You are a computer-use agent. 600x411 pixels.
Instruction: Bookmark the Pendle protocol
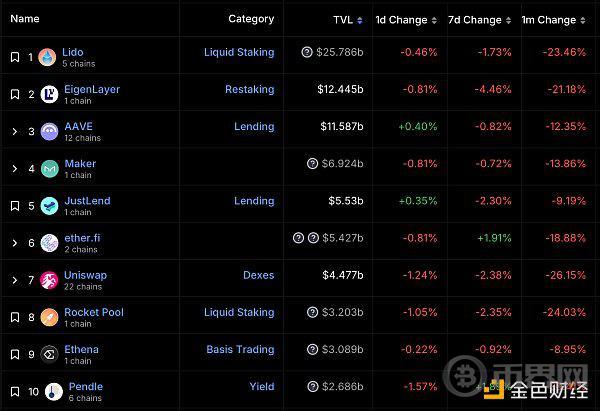pyautogui.click(x=14, y=391)
